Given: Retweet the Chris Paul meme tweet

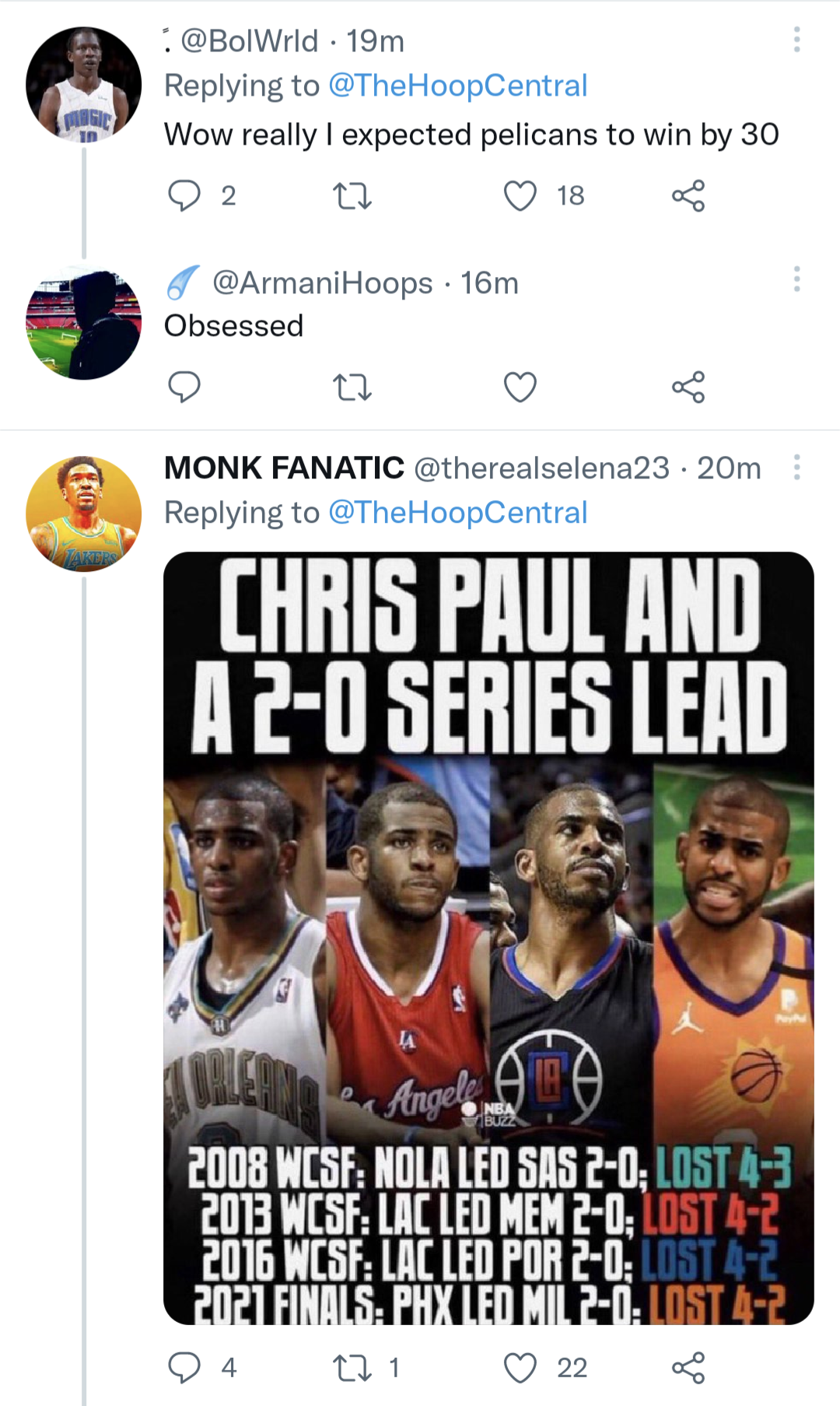Looking at the screenshot, I should [352, 1367].
